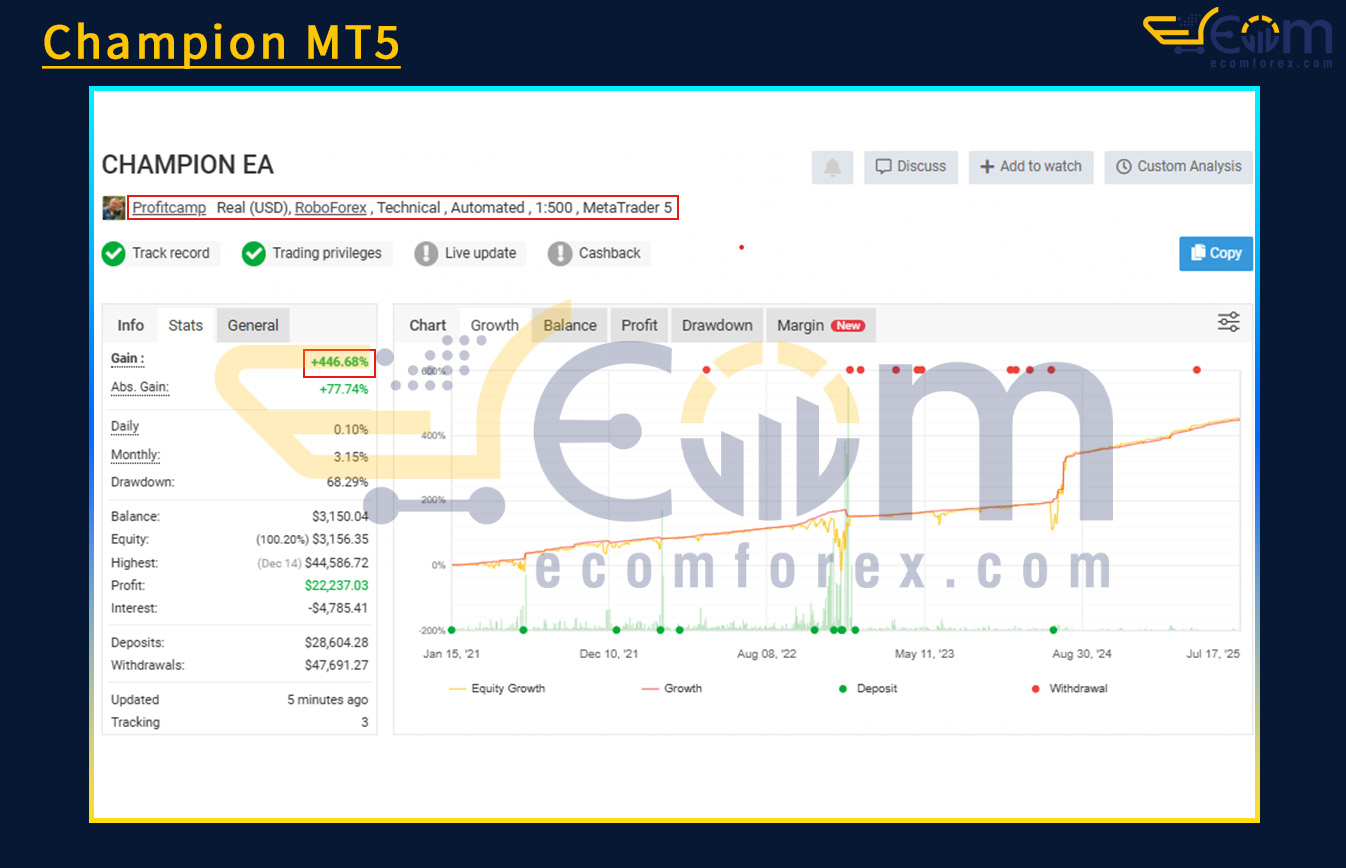Select the Margin tab marked New

coord(820,325)
